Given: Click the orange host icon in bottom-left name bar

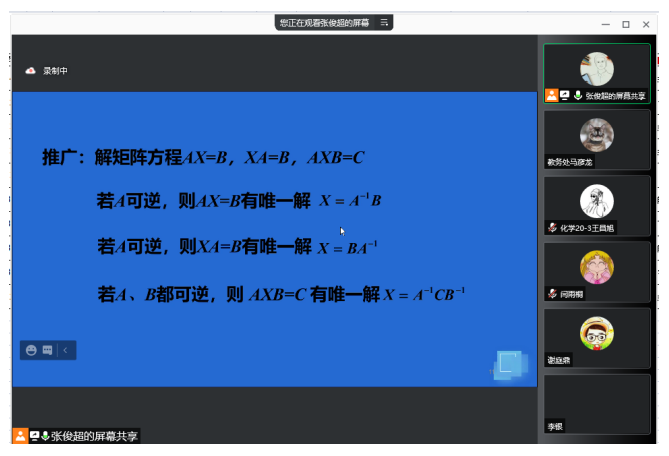Looking at the screenshot, I should 20,436.
